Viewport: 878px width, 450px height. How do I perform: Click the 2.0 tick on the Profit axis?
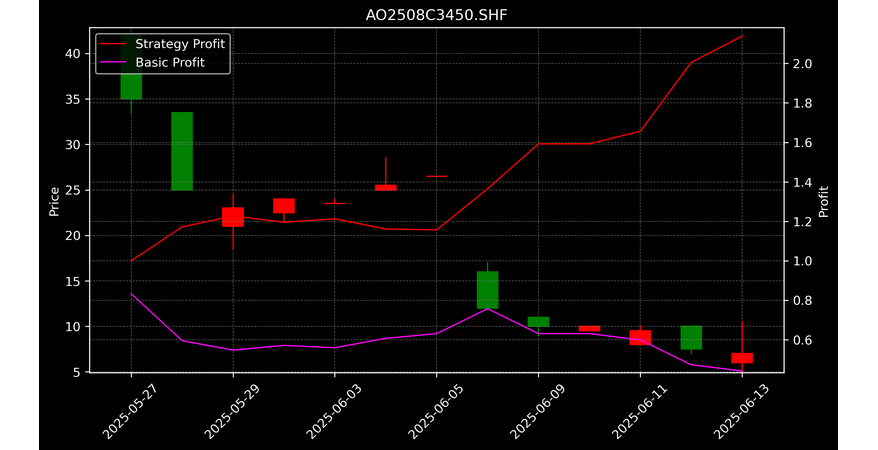[x=802, y=64]
